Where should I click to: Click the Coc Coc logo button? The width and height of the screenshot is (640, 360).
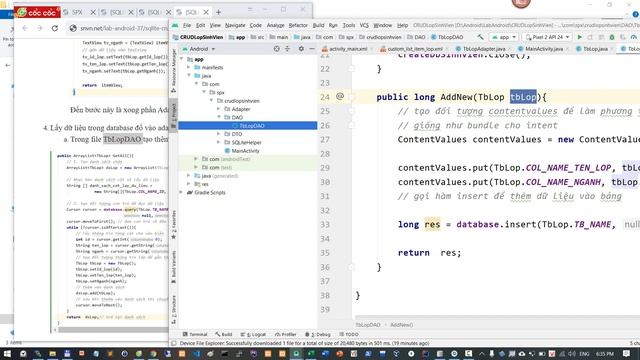[37, 12]
